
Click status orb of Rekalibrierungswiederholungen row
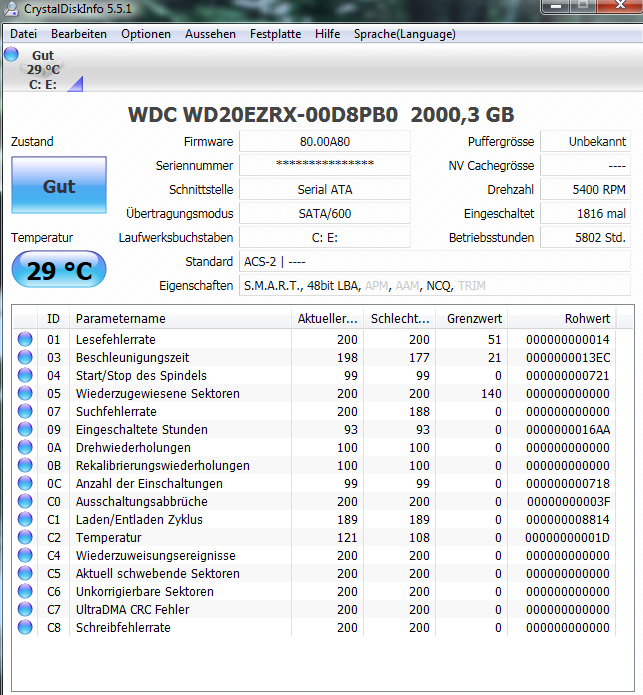click(x=25, y=465)
